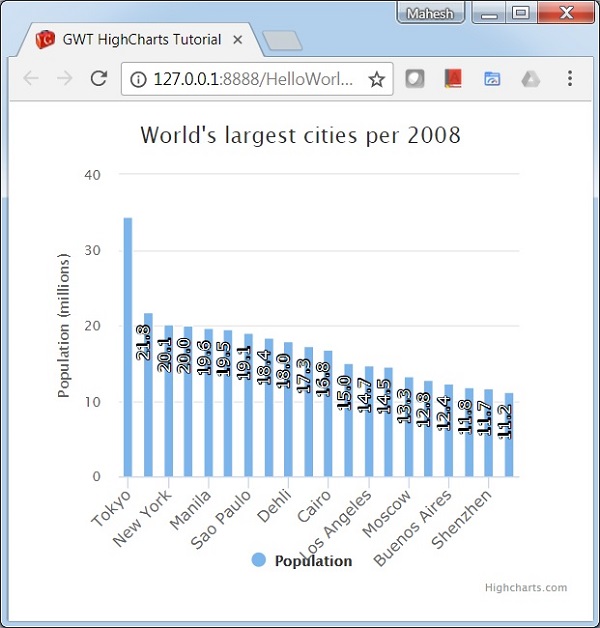Screen dimensions: 600x628
Task: Click the browser back arrow
Action: coord(31,78)
